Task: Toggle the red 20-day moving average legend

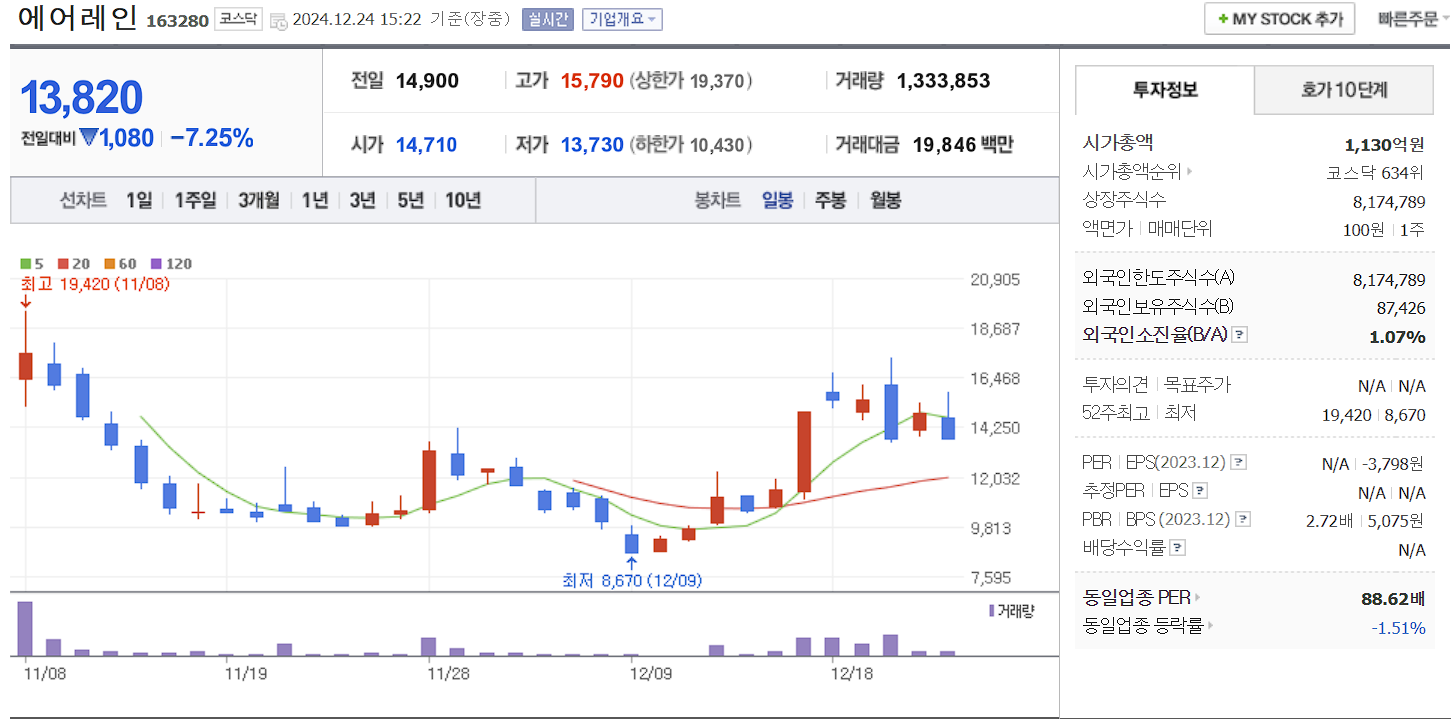Action: click(62, 264)
